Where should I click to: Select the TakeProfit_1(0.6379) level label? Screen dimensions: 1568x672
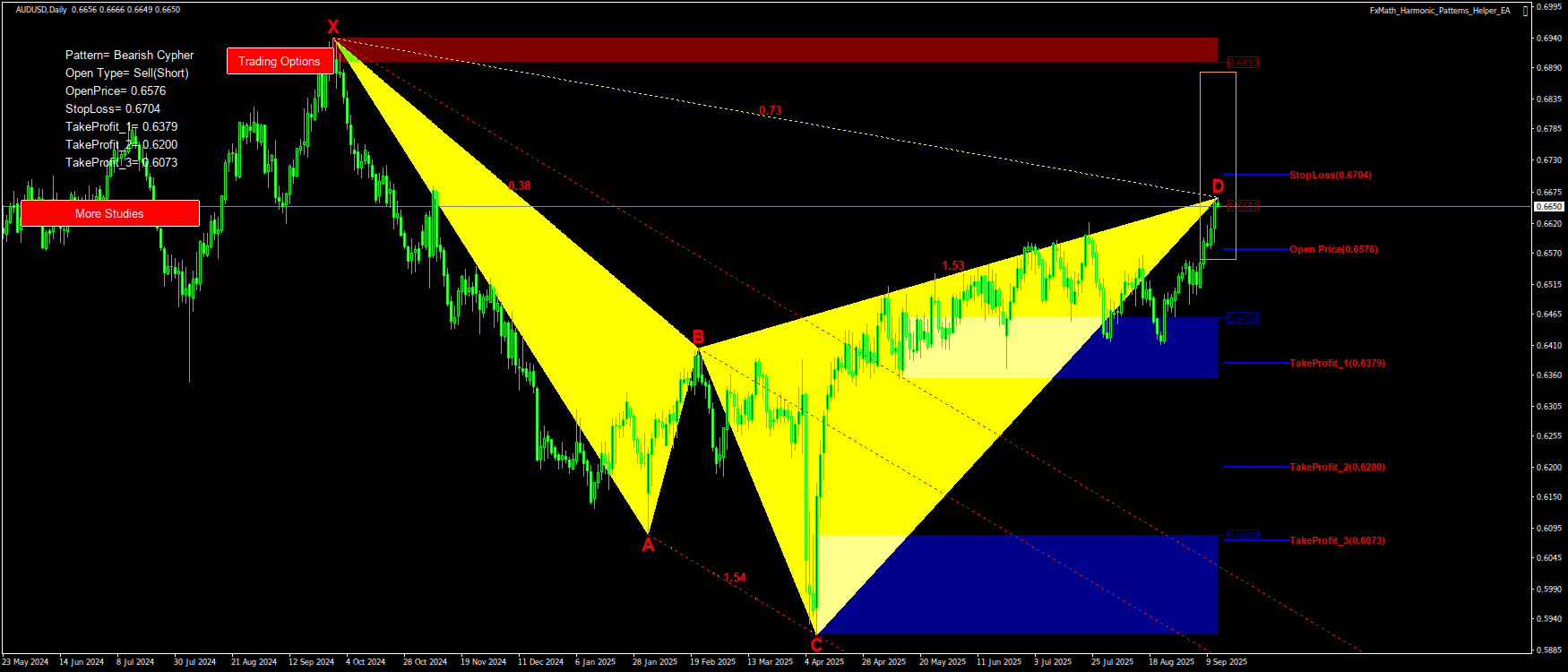[x=1337, y=364]
